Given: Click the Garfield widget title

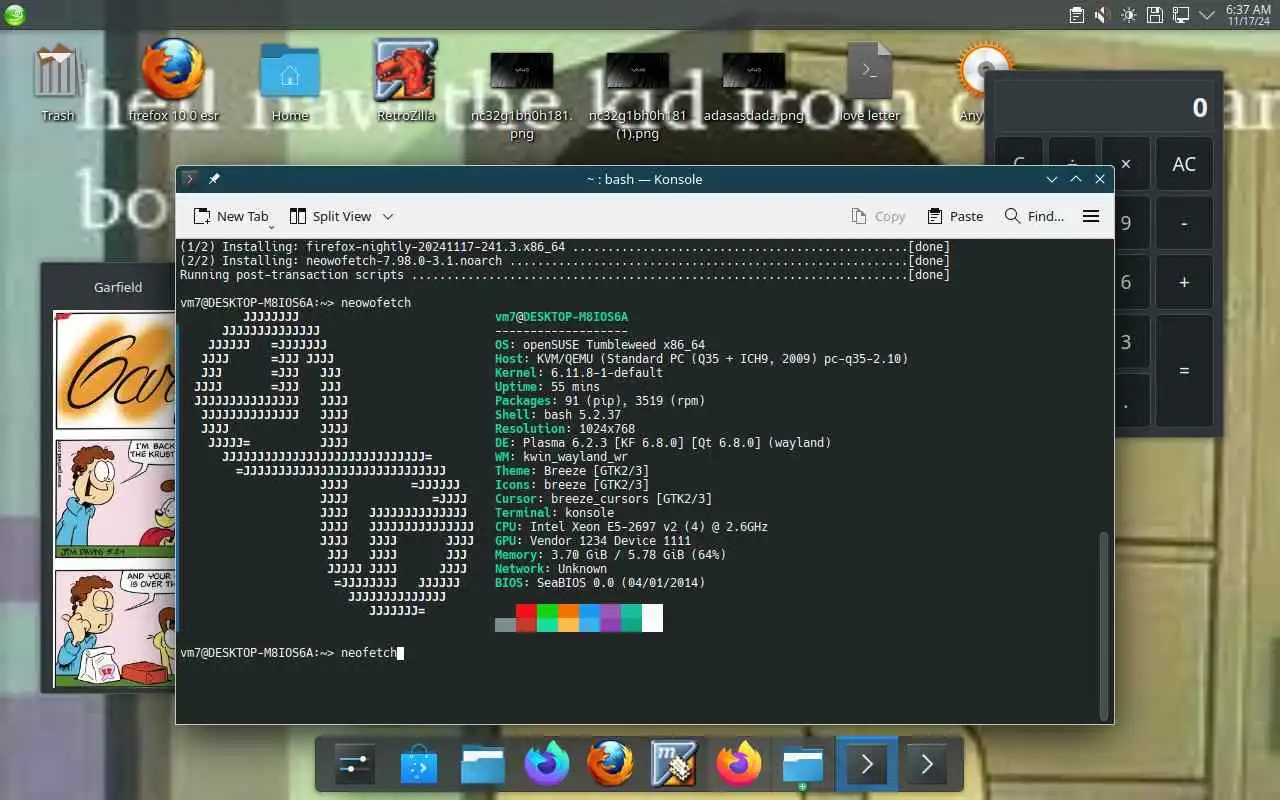Looking at the screenshot, I should (118, 287).
